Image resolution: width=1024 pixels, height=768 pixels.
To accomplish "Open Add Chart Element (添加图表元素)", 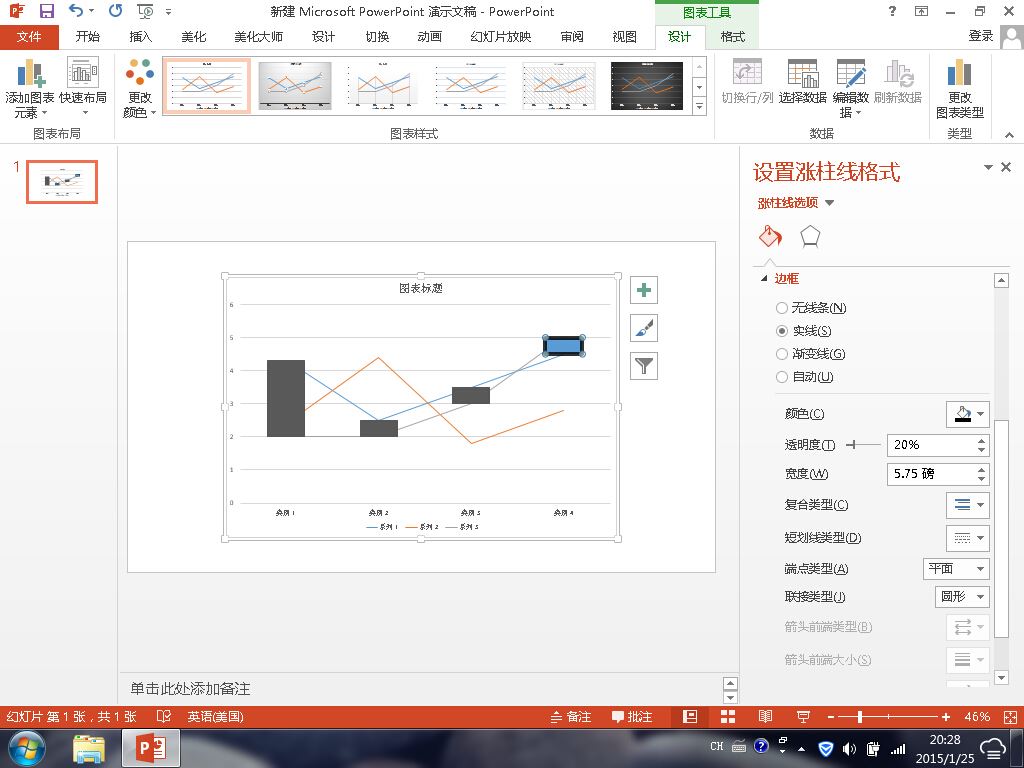I will click(x=29, y=88).
